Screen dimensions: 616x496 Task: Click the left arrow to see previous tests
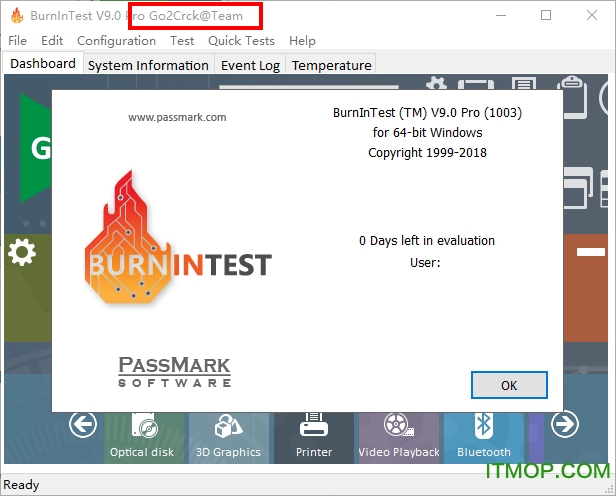tap(82, 424)
